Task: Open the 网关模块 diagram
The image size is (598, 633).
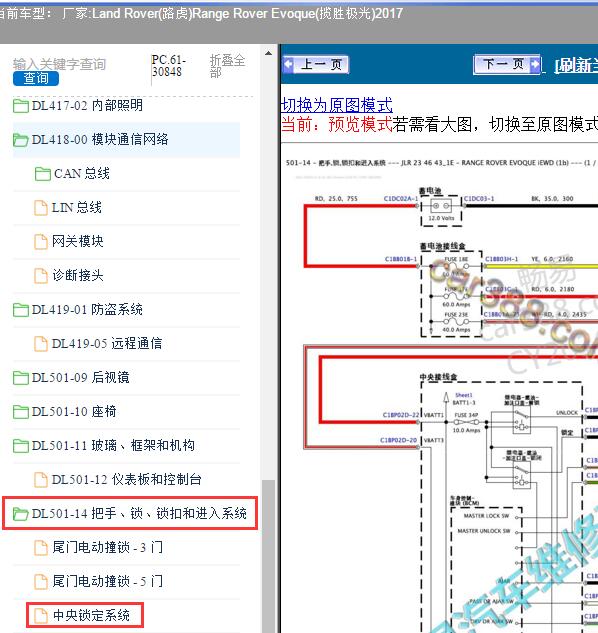Action: pos(78,241)
